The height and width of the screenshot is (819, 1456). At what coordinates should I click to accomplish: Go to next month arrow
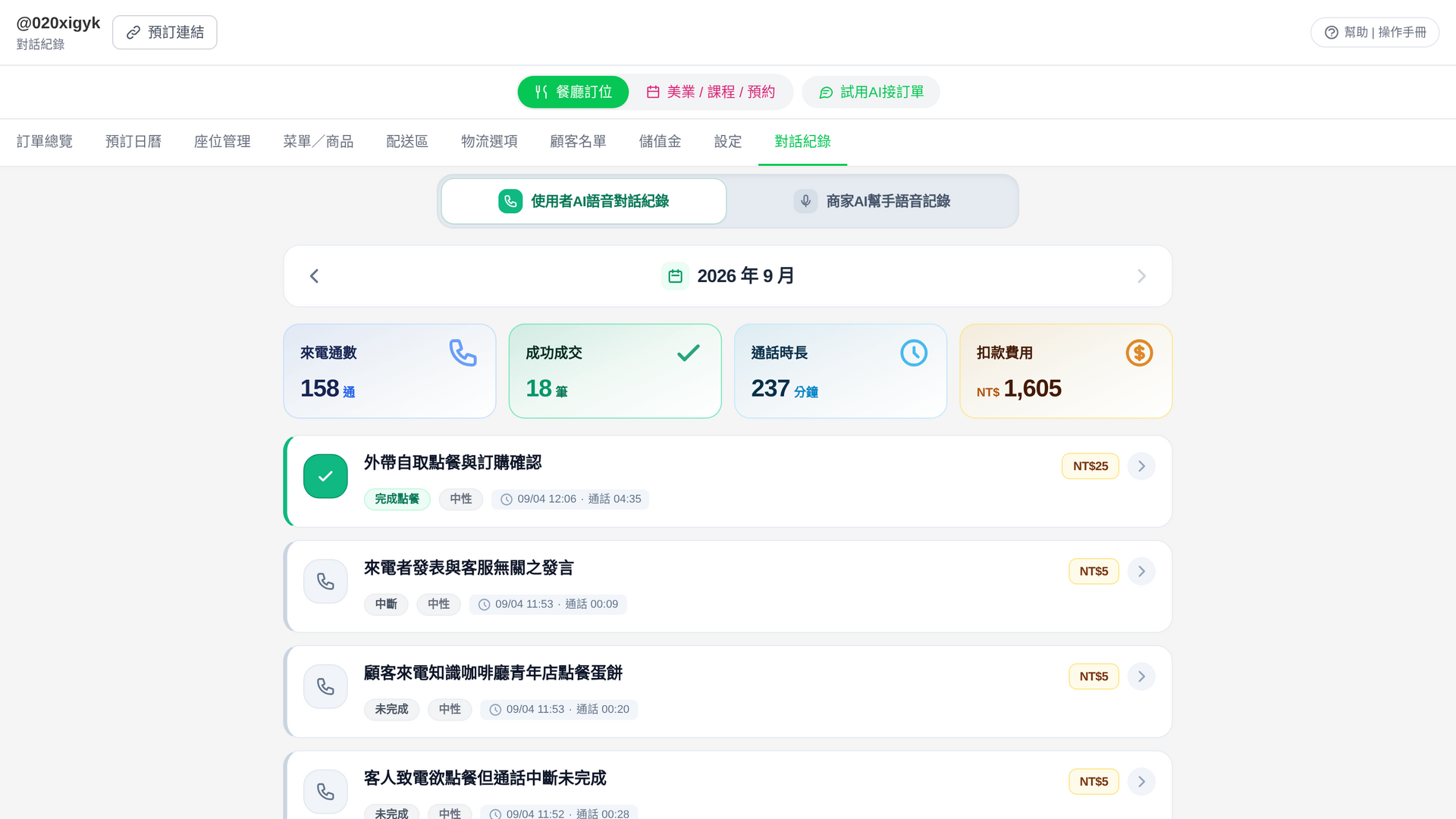coord(1141,276)
